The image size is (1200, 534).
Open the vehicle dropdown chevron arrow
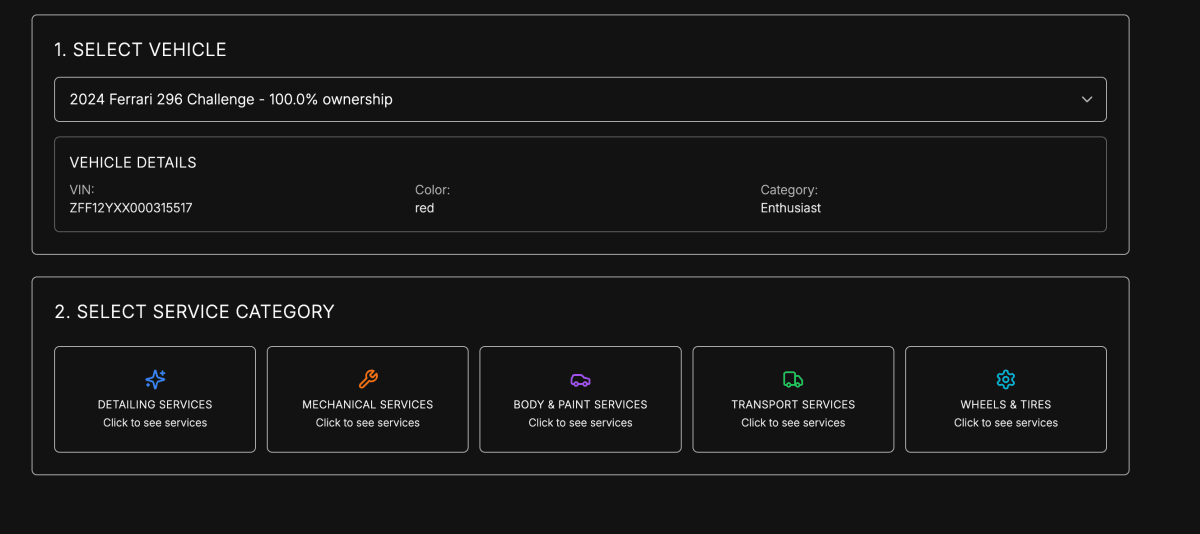(x=1087, y=99)
